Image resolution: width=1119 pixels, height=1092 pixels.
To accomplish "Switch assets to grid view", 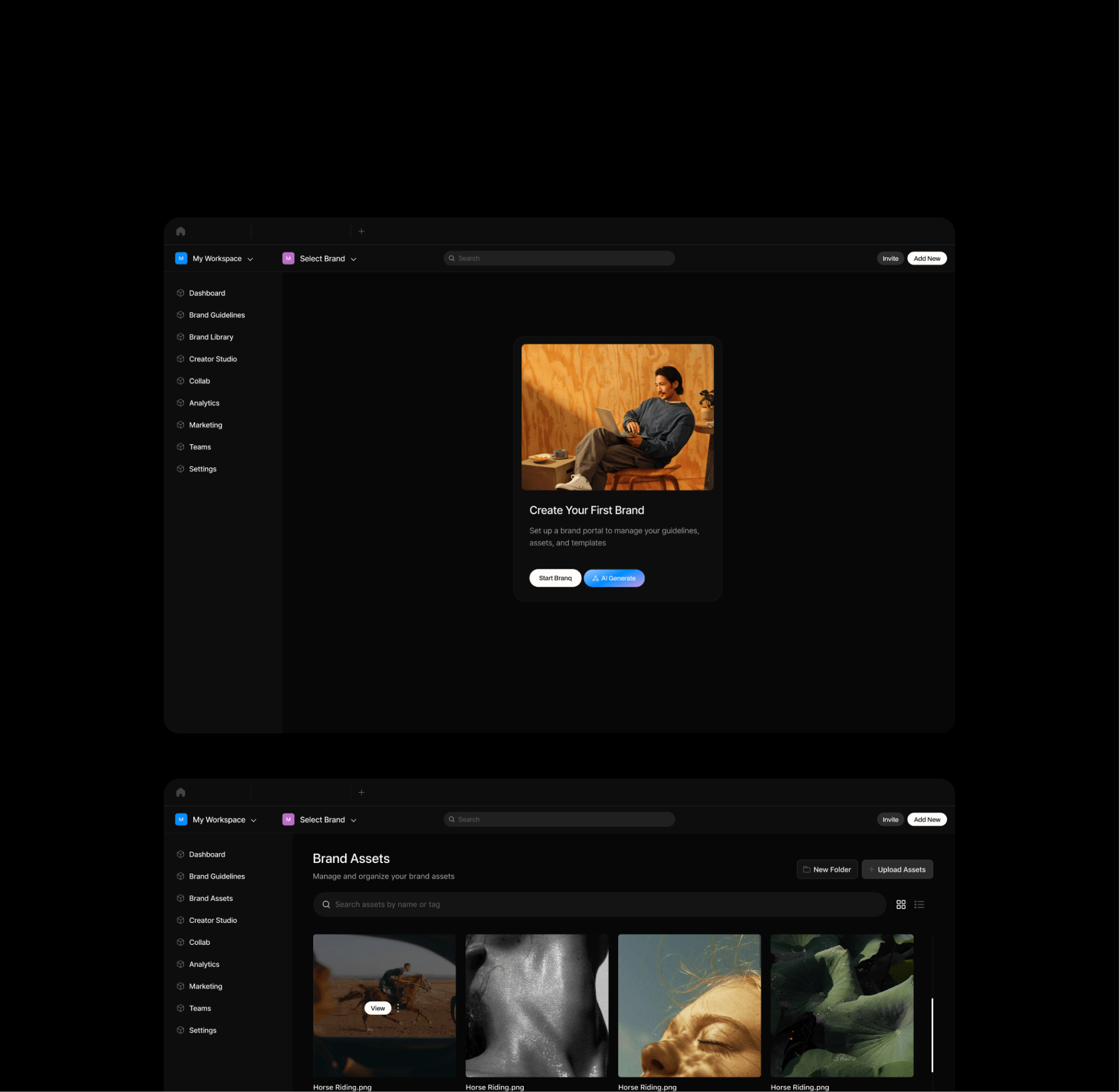I will (x=901, y=905).
